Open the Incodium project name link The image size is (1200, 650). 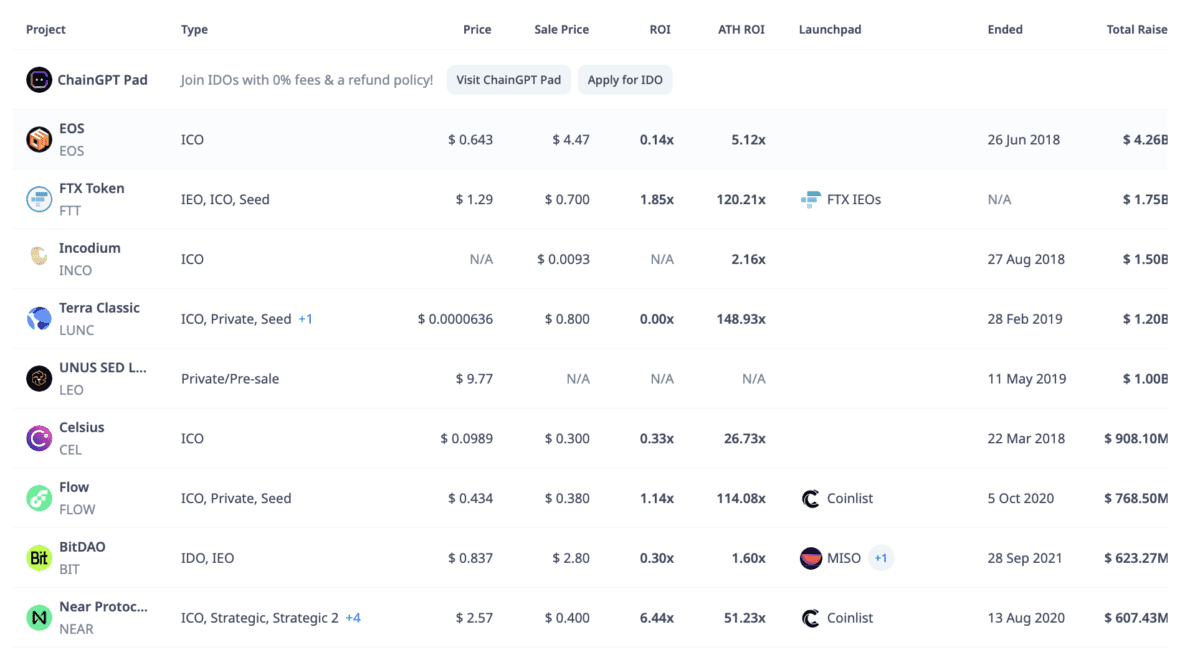tap(90, 248)
